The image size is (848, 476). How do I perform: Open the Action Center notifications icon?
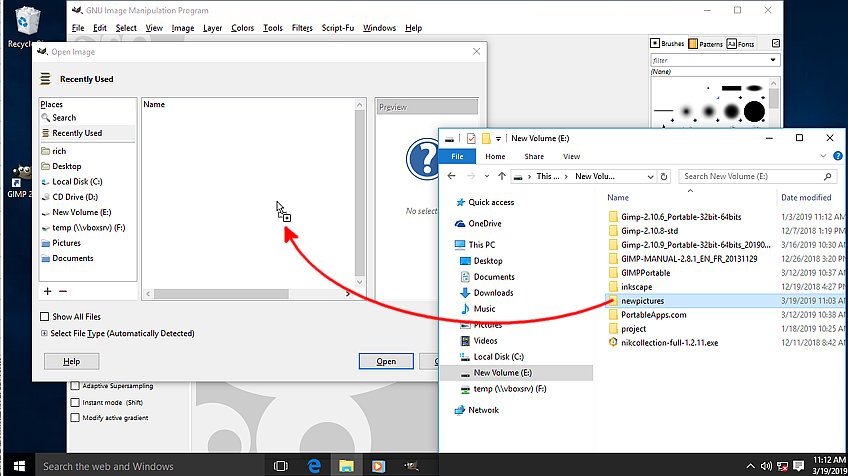798,466
